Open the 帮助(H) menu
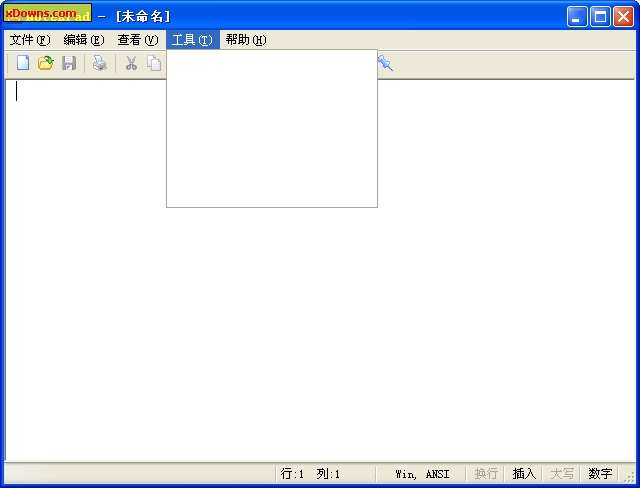Screen dimensions: 640x488 point(246,40)
